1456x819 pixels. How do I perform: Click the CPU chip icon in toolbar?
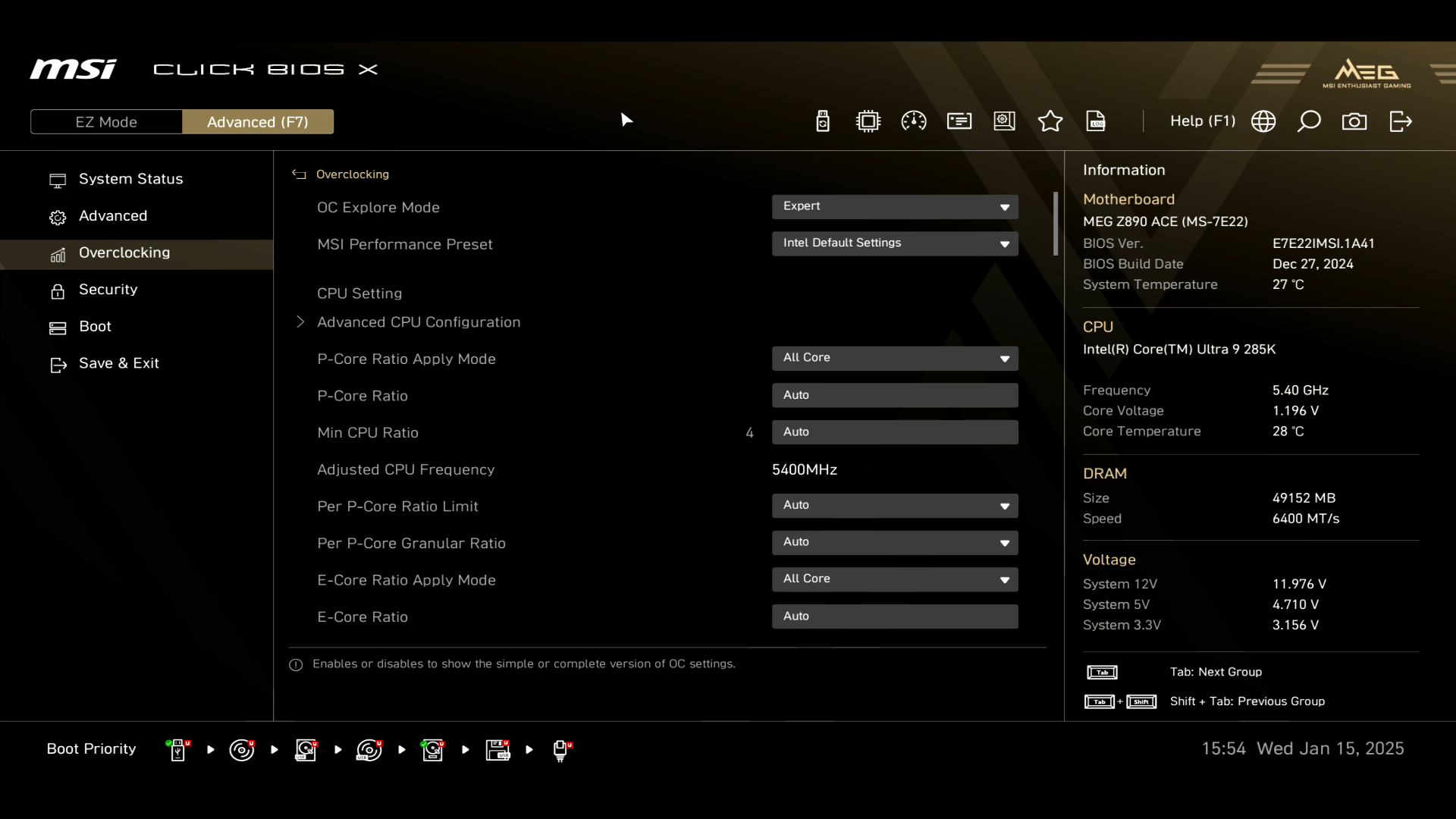868,121
